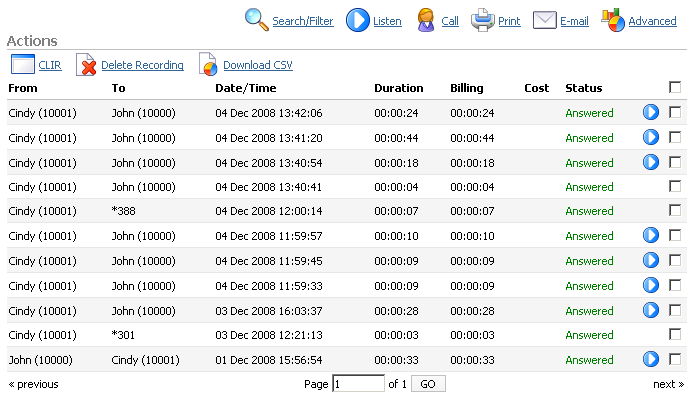The height and width of the screenshot is (413, 698).
Task: Click the Download CSV file icon
Action: click(208, 65)
